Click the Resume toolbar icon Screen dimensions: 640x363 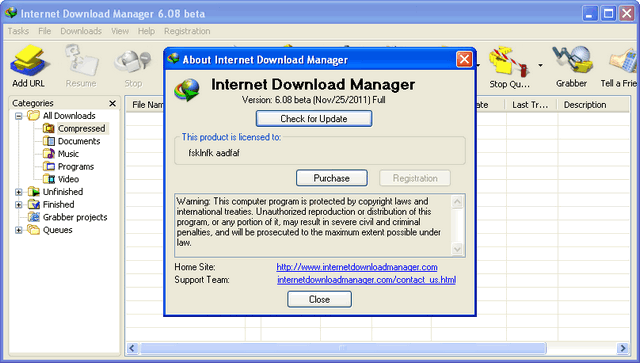tap(81, 61)
